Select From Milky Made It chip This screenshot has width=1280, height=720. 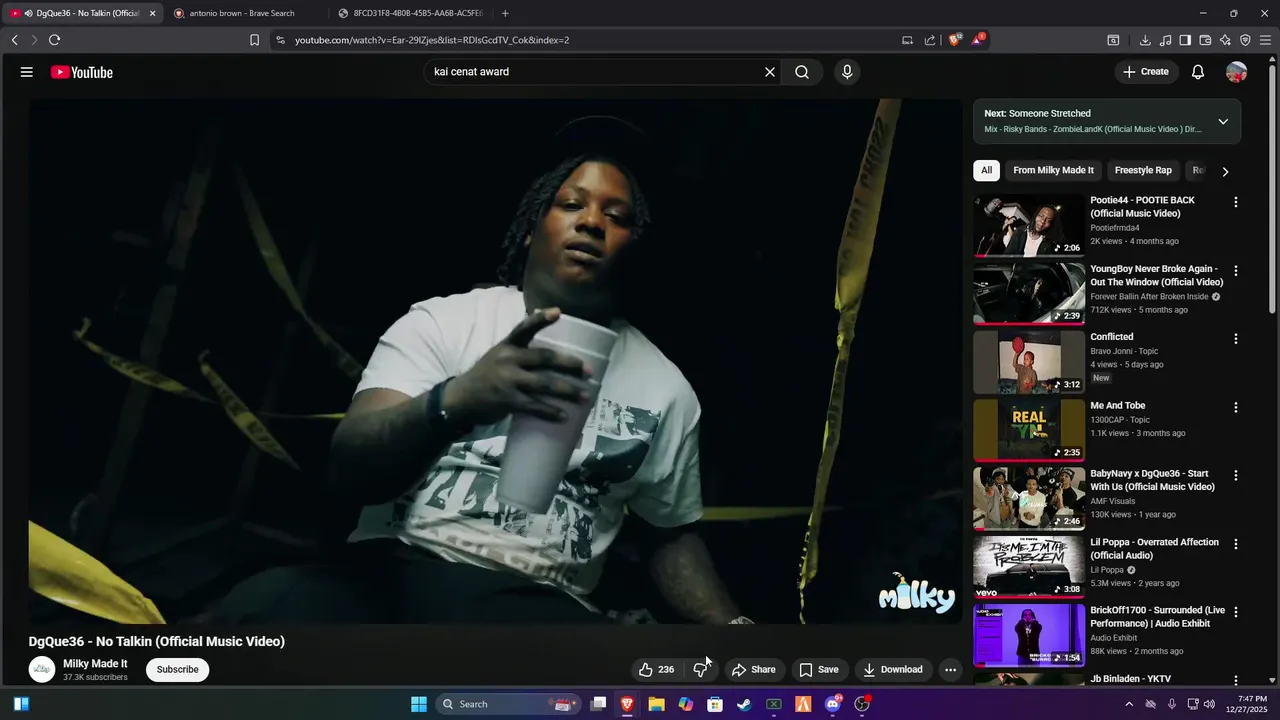click(x=1053, y=170)
